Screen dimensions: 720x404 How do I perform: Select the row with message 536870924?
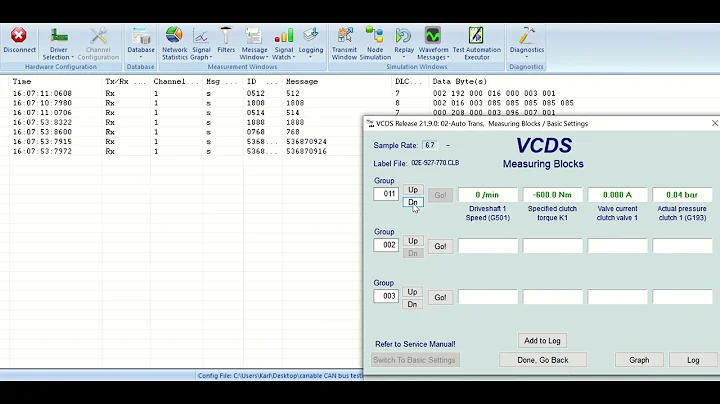[x=186, y=141]
